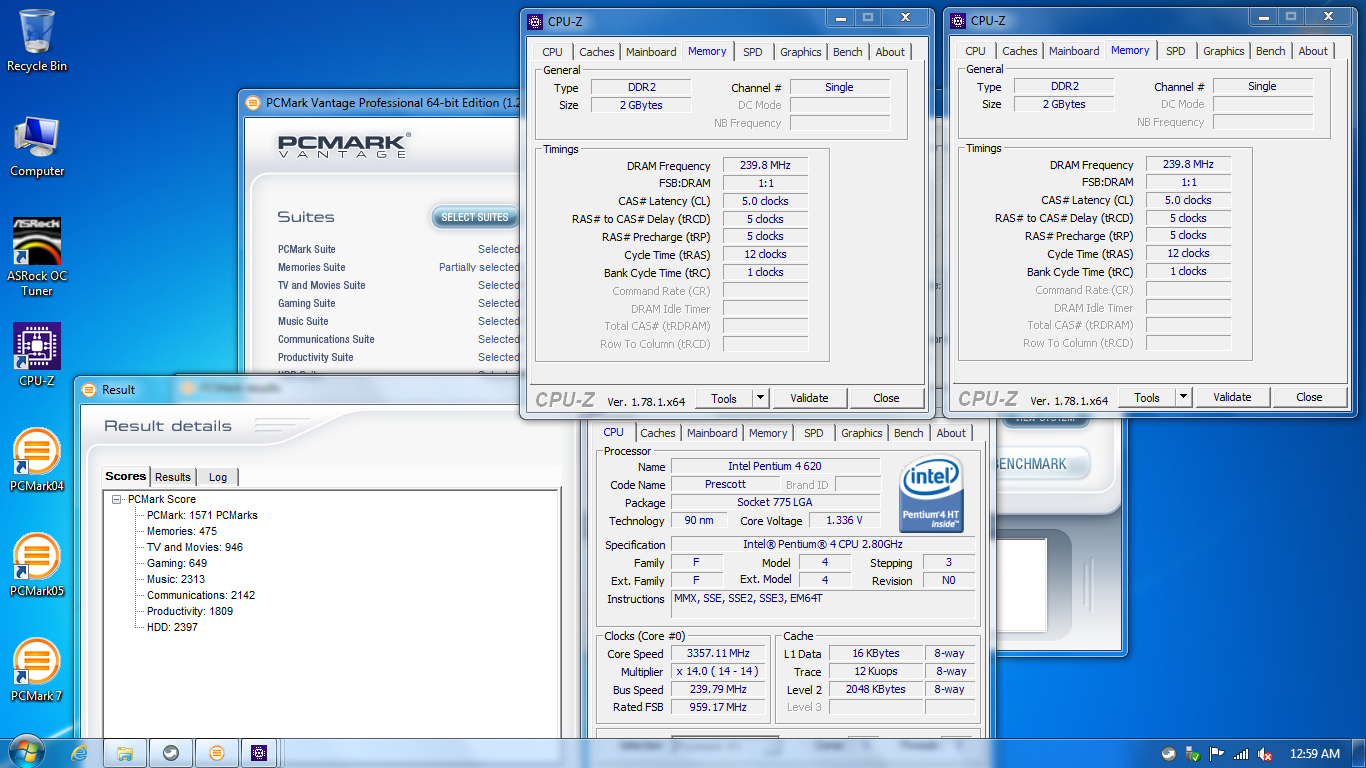Switch to Scores tab in Result window
The height and width of the screenshot is (768, 1366).
[x=126, y=477]
